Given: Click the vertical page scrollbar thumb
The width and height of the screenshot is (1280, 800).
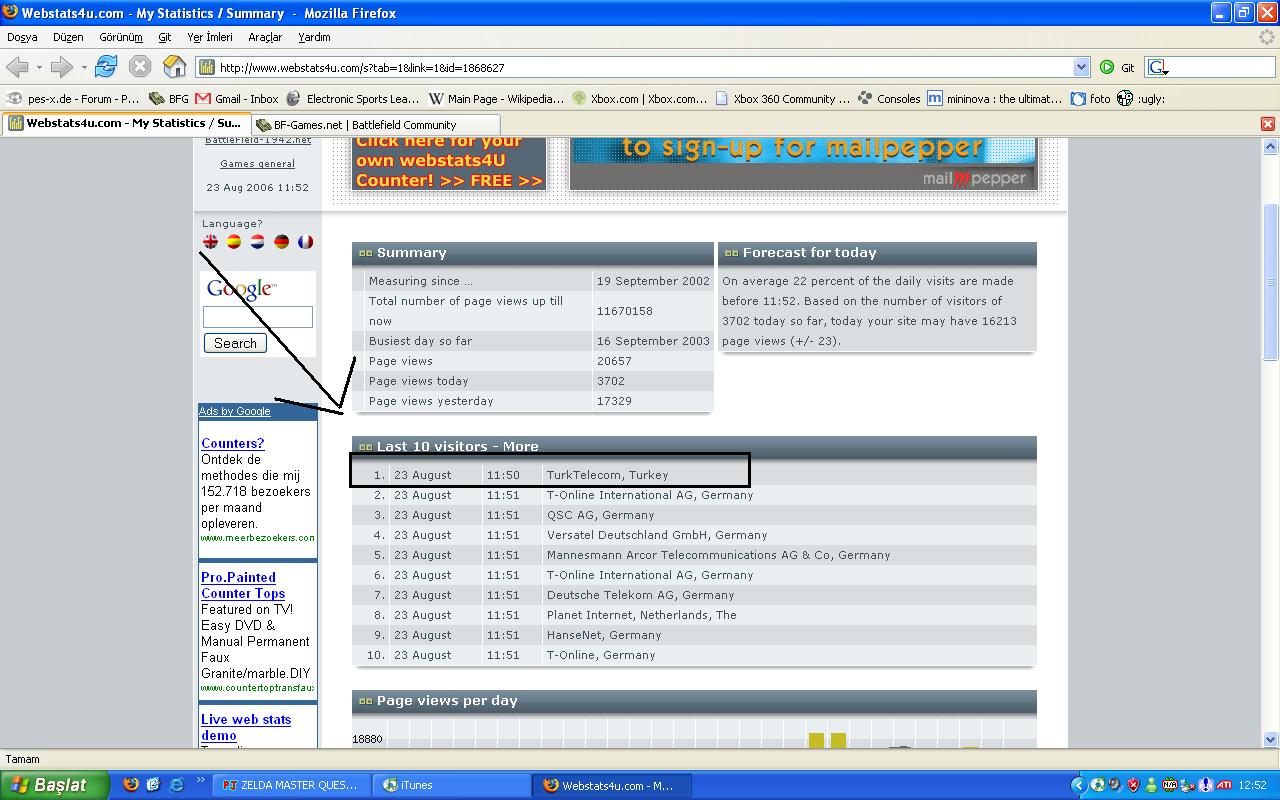Looking at the screenshot, I should (x=1271, y=280).
